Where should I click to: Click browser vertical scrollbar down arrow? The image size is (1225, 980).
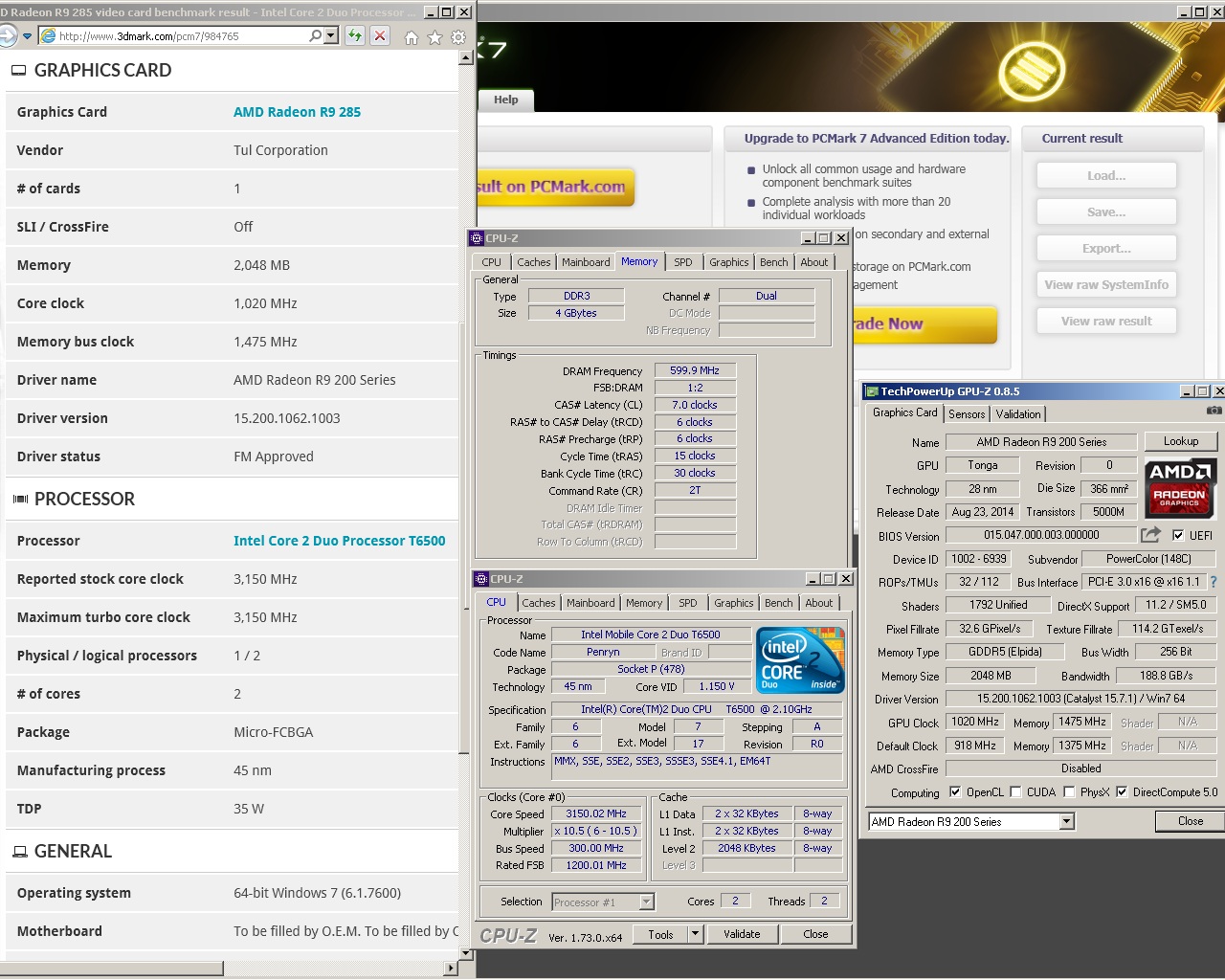(x=466, y=953)
